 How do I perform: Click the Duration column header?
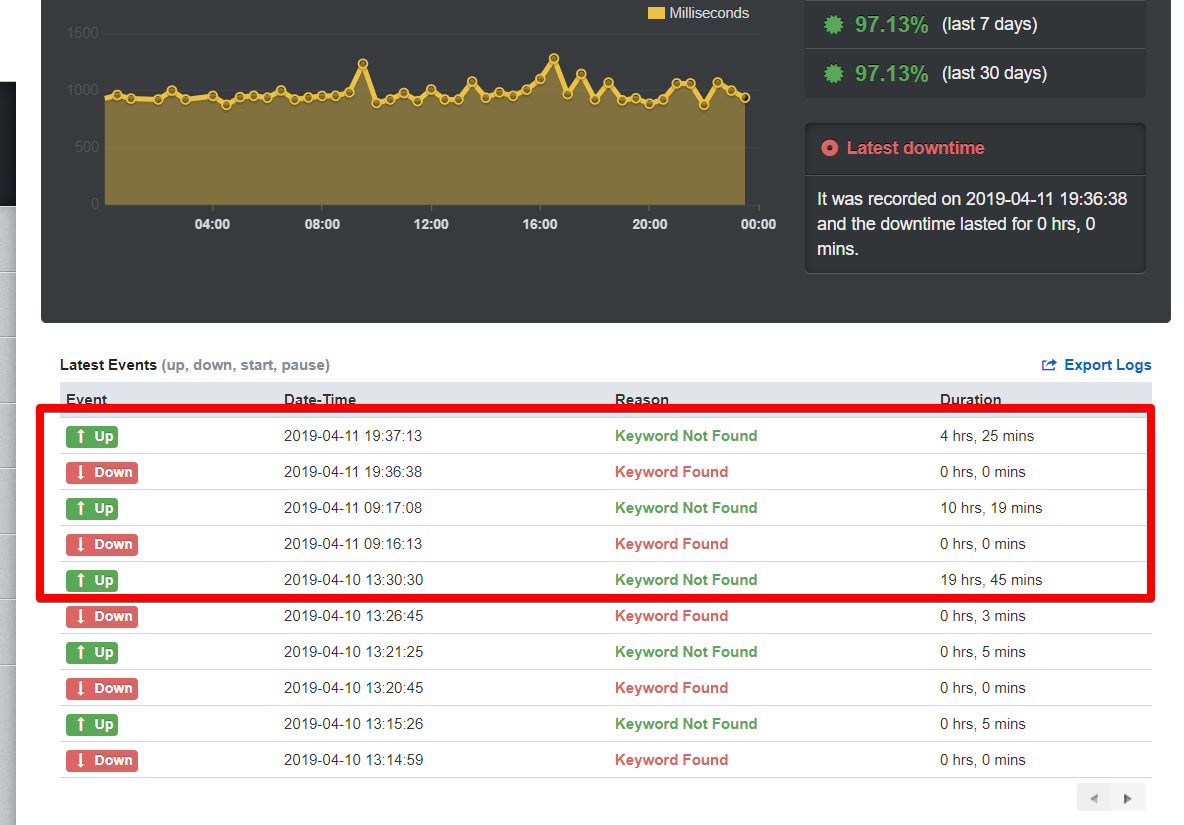tap(970, 399)
